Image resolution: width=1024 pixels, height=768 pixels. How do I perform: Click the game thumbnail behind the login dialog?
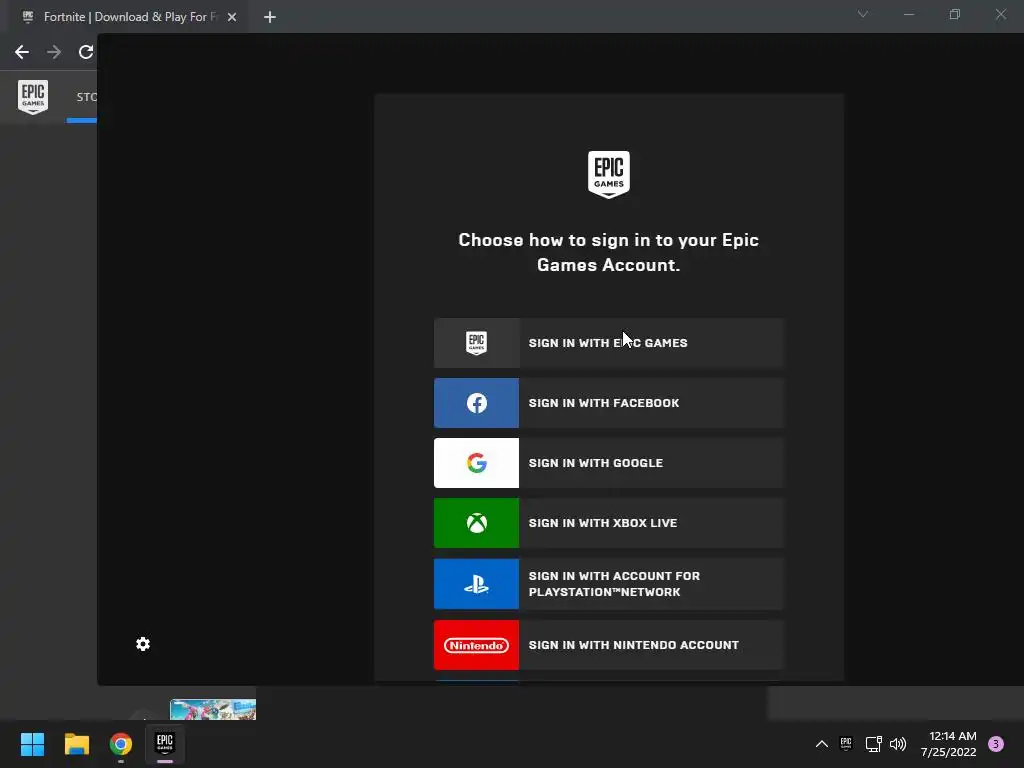(213, 710)
